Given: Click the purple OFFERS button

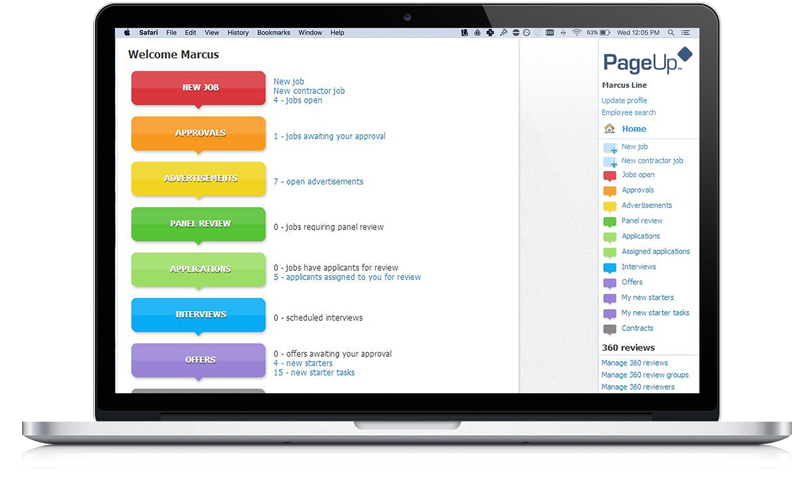Looking at the screenshot, I should pyautogui.click(x=198, y=360).
